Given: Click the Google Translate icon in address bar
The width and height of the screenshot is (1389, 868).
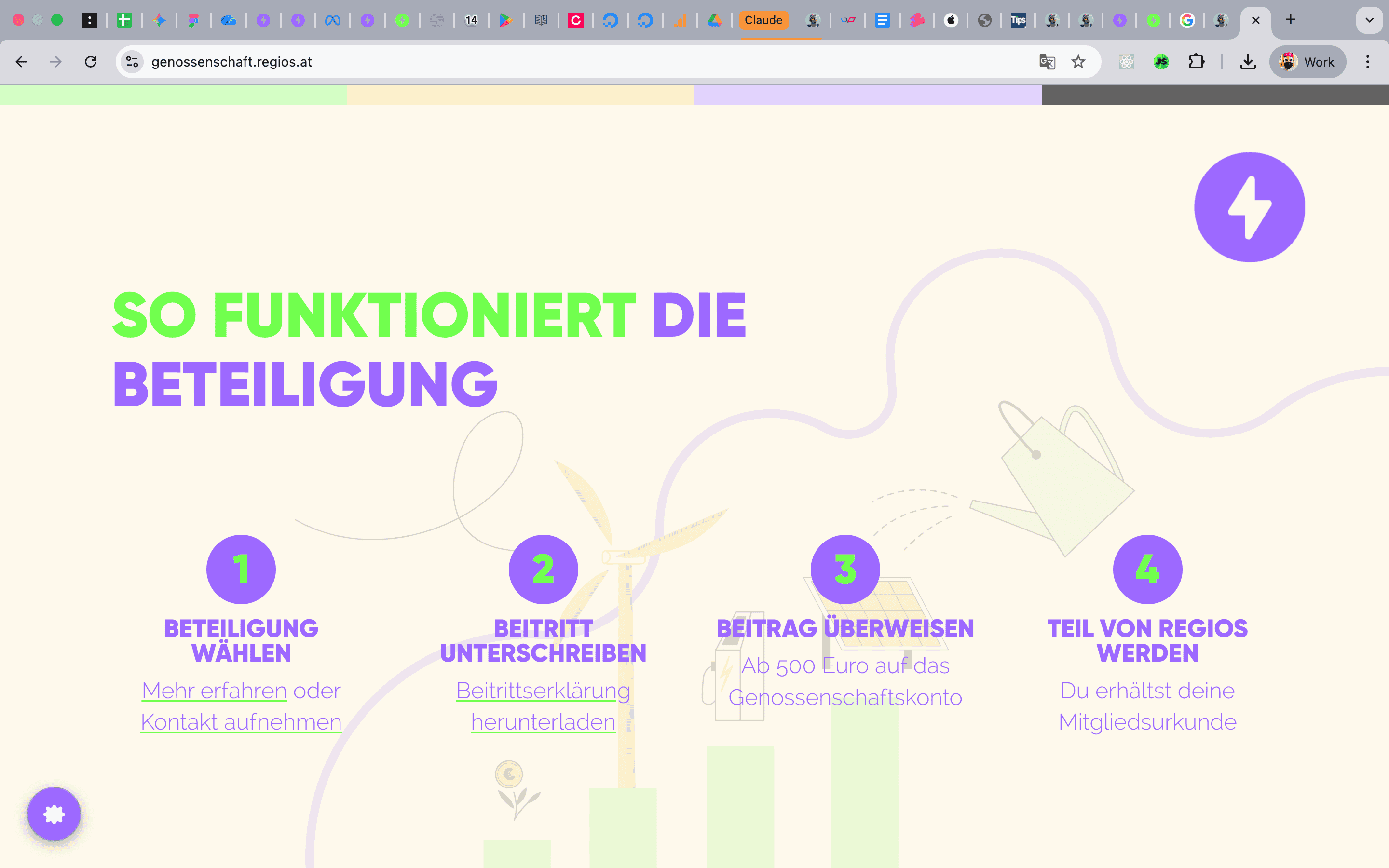Looking at the screenshot, I should pyautogui.click(x=1047, y=62).
